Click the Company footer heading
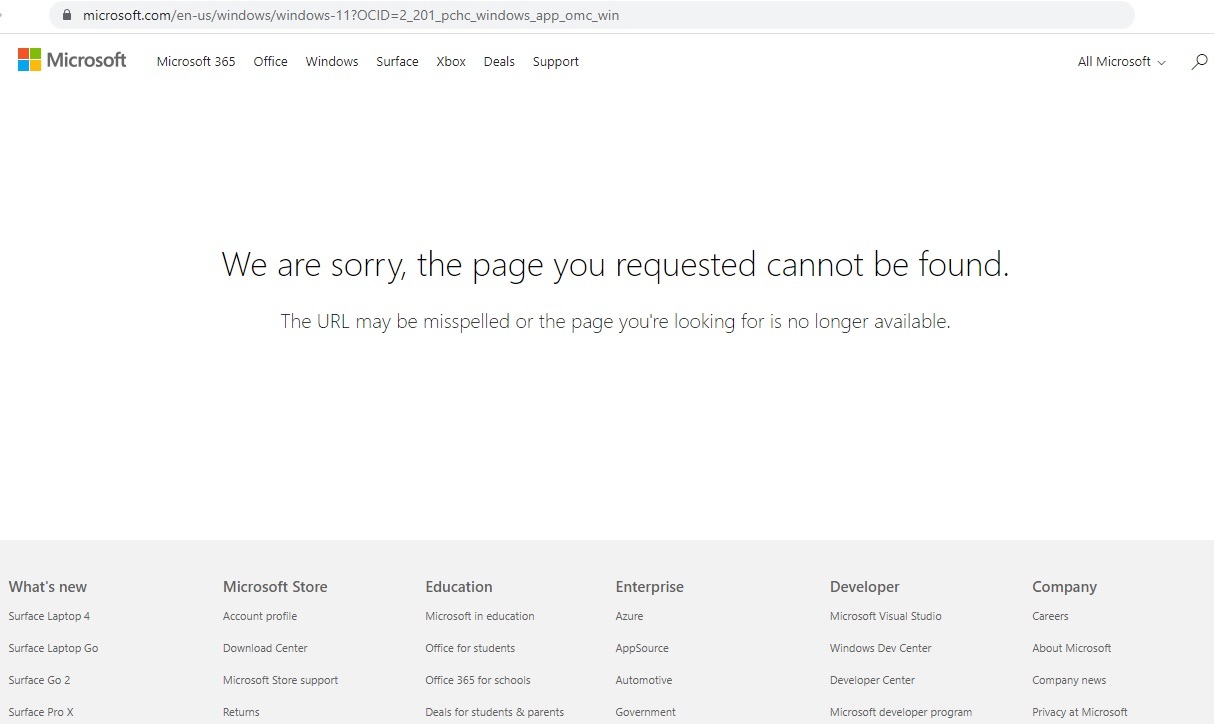Viewport: 1214px width, 724px height. pyautogui.click(x=1065, y=587)
